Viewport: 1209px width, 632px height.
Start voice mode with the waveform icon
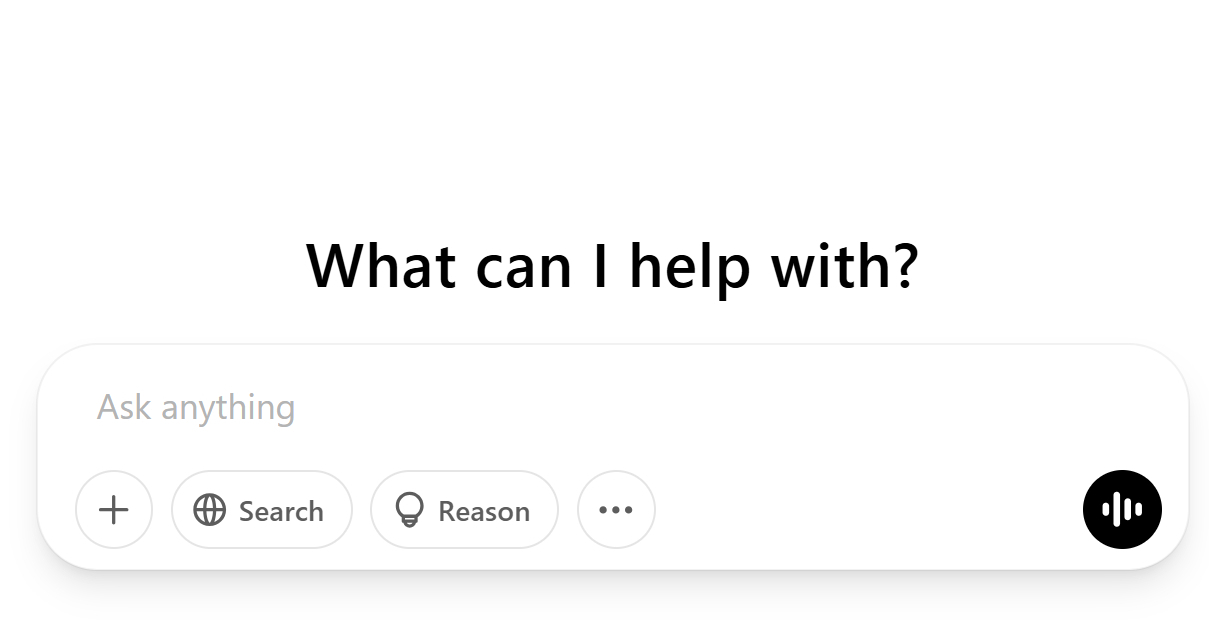1122,510
